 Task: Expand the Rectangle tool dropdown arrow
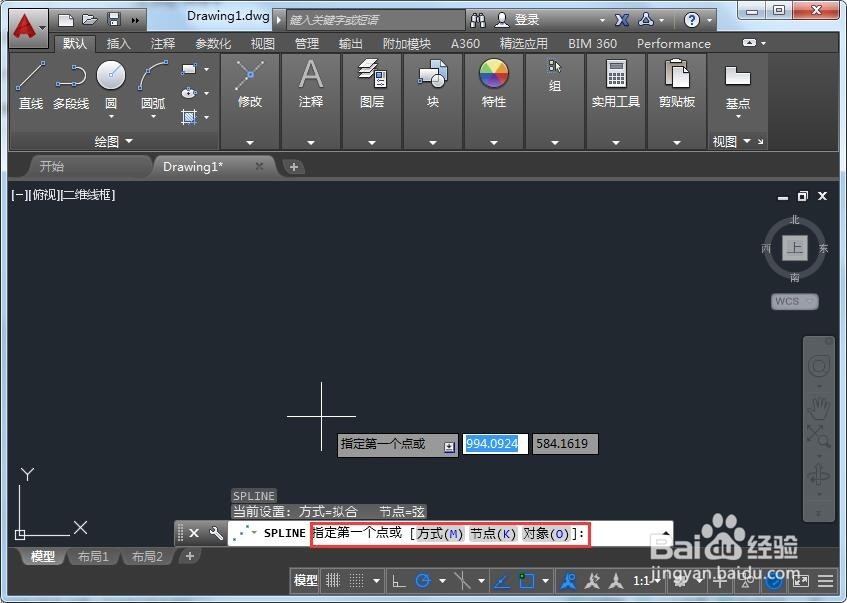pyautogui.click(x=206, y=69)
